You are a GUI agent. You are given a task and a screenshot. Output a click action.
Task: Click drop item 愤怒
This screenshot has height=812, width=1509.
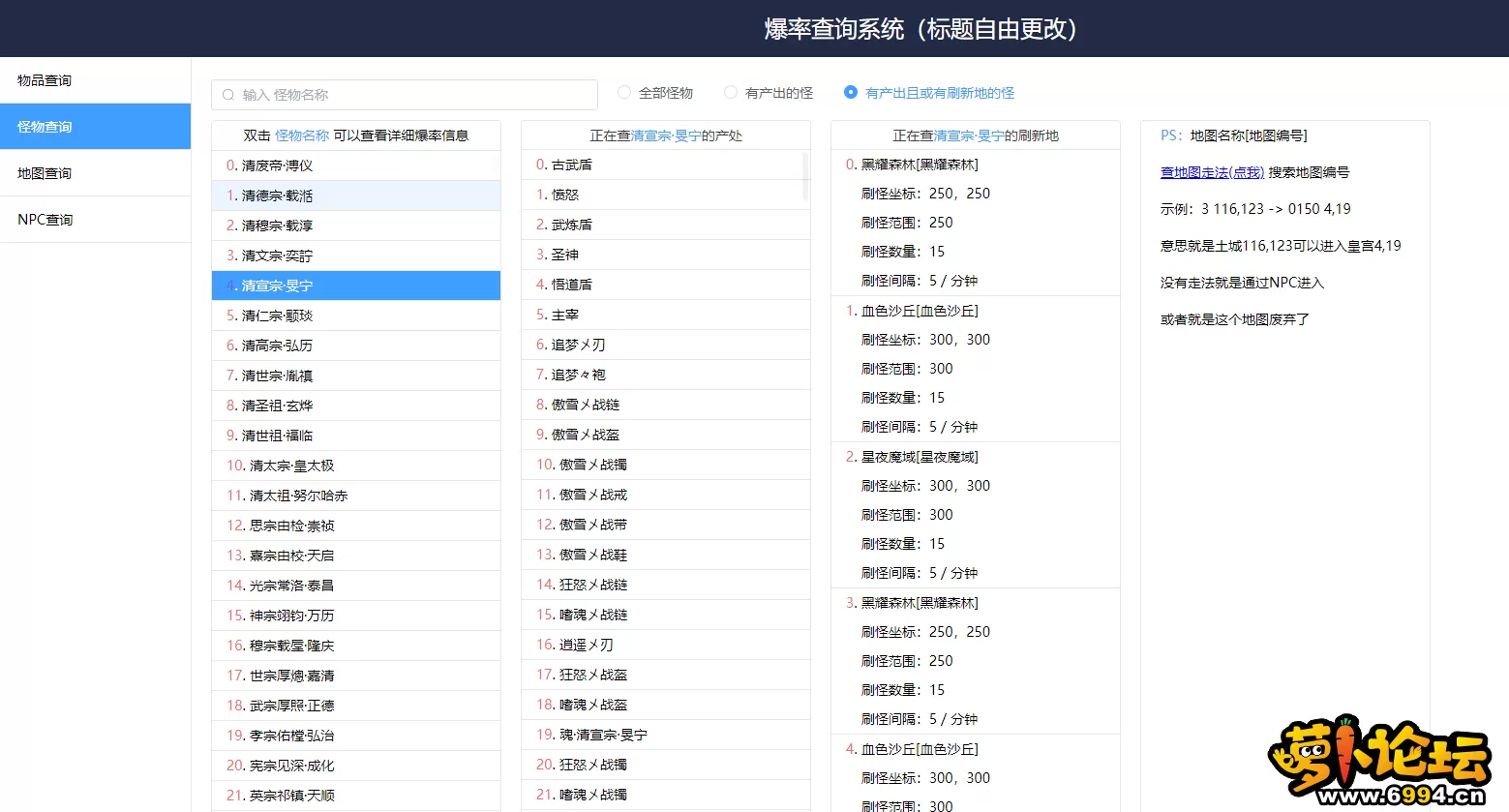666,195
